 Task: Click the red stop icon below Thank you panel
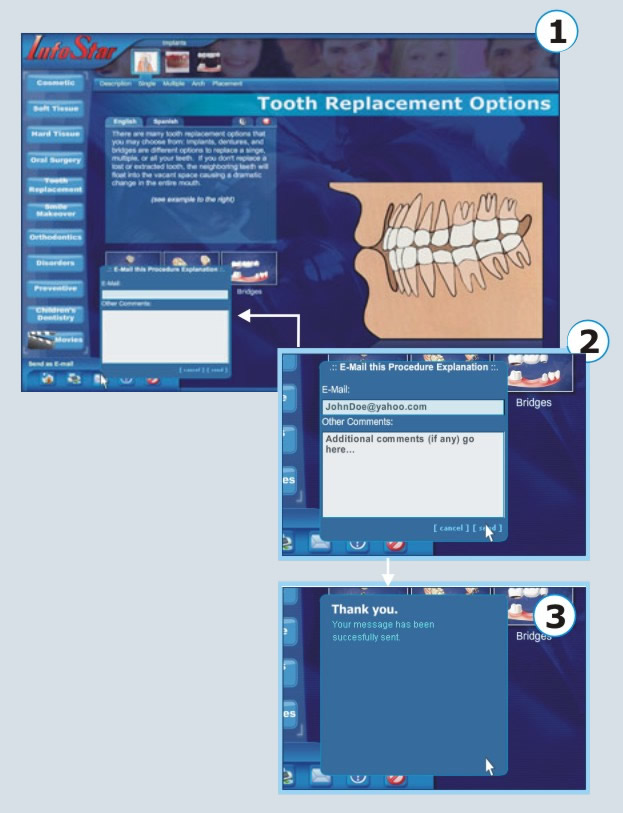pos(395,779)
